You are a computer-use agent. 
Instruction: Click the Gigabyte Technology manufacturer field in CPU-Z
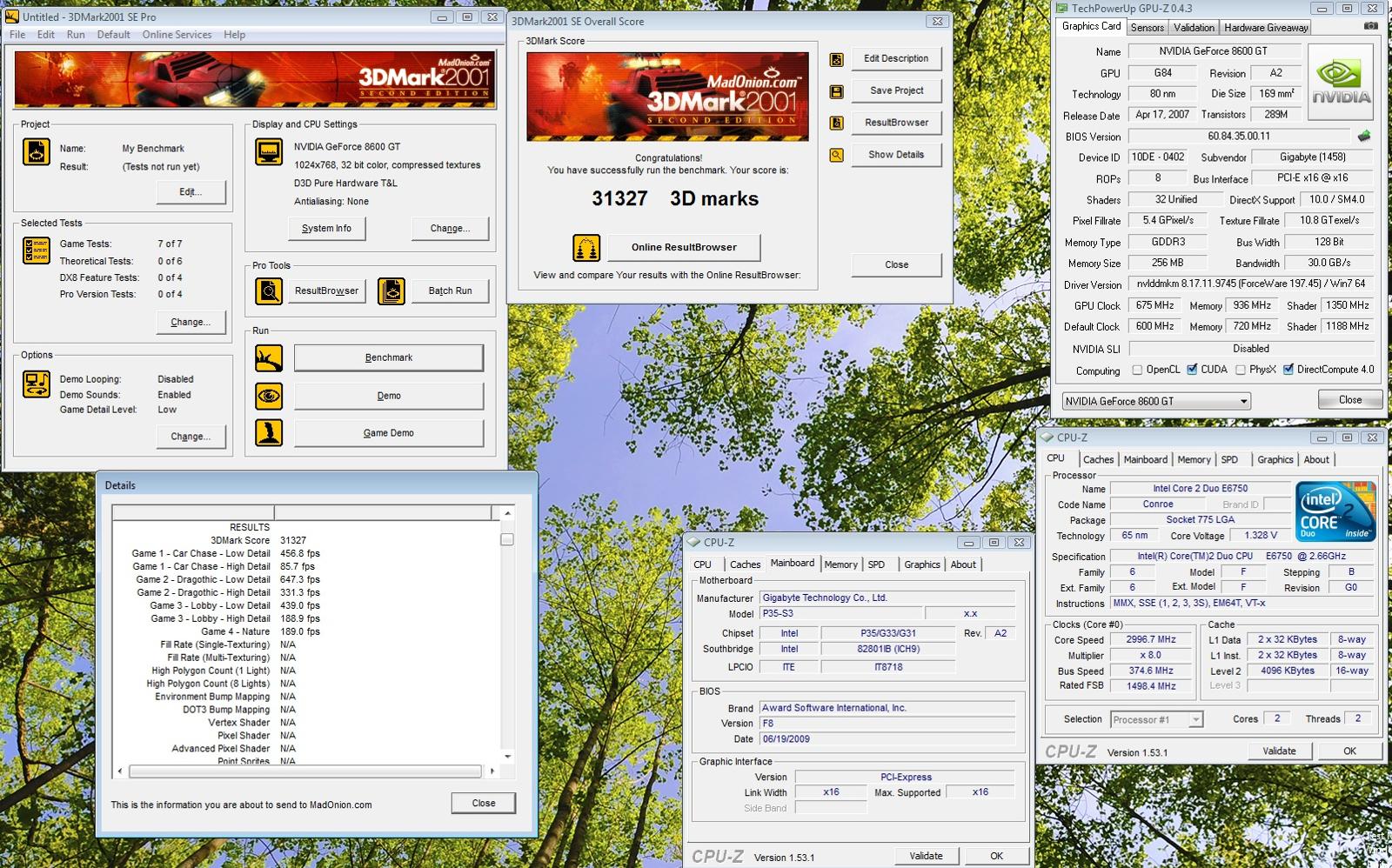pos(887,598)
